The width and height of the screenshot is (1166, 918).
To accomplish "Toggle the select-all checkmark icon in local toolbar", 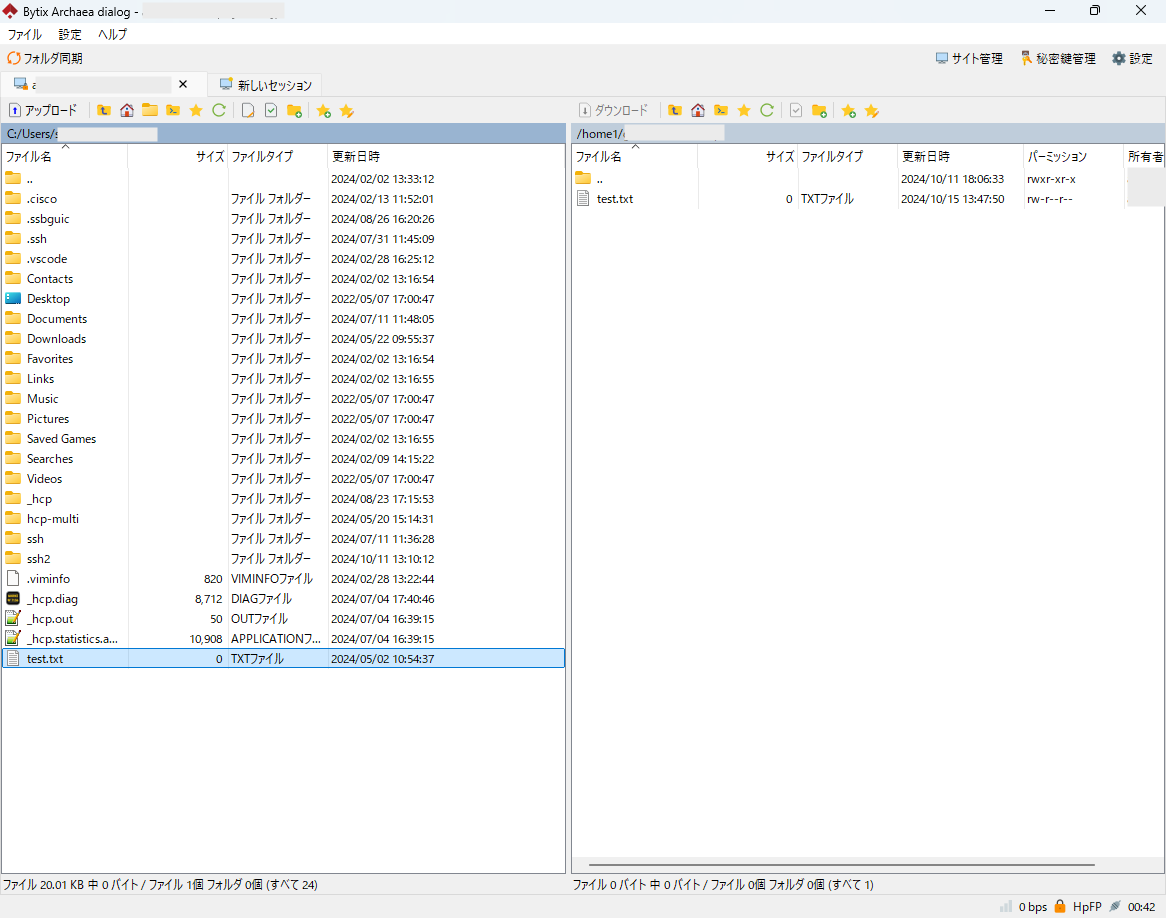I will (271, 110).
